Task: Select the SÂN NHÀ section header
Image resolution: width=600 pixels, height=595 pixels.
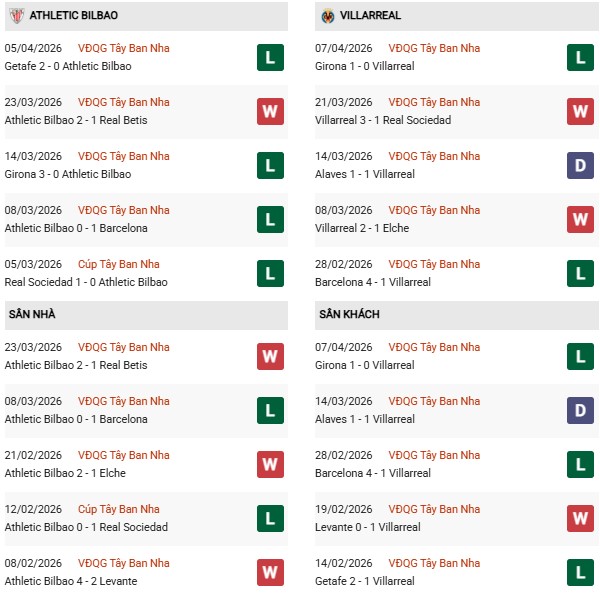Action: [32, 314]
